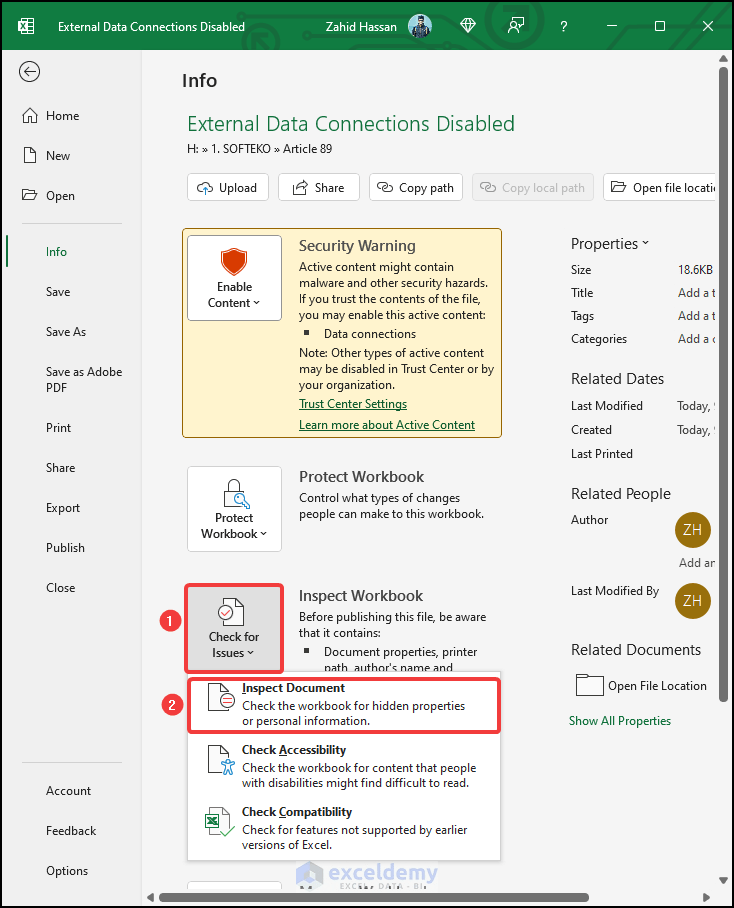Click the Help question mark icon
This screenshot has width=734, height=908.
[x=564, y=27]
